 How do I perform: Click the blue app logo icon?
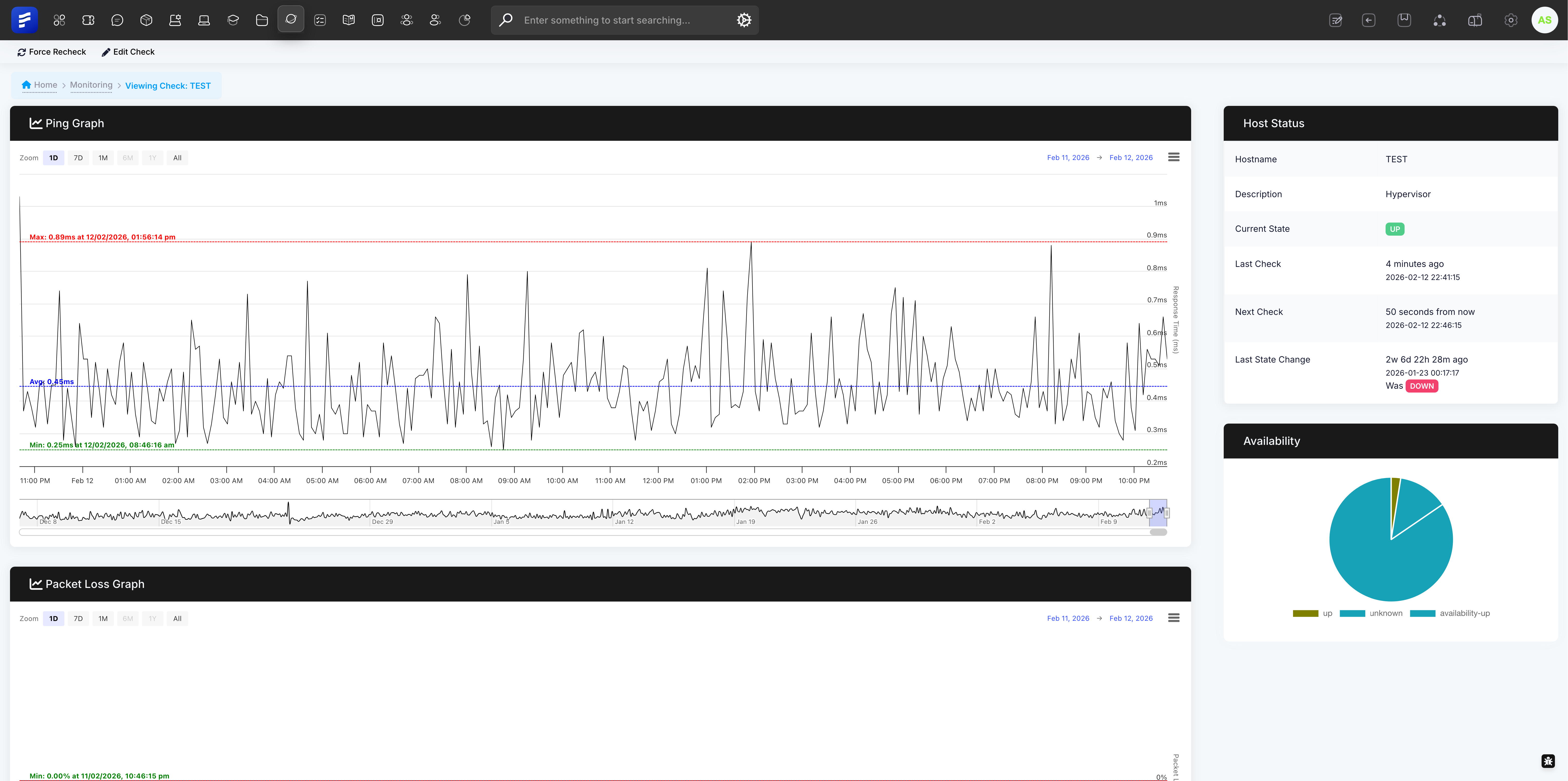point(24,20)
